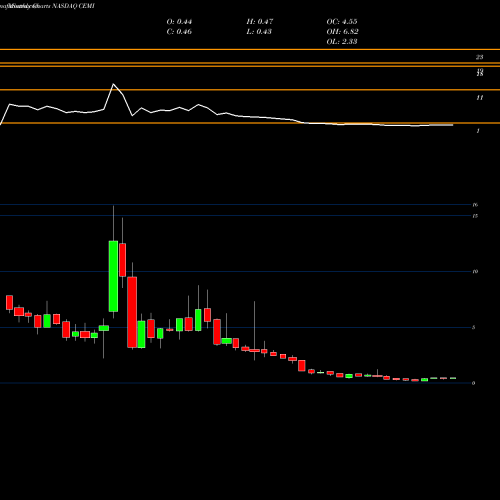The width and height of the screenshot is (500, 500).
Task: Select the close value C: 0.46
Action: tap(179, 32)
